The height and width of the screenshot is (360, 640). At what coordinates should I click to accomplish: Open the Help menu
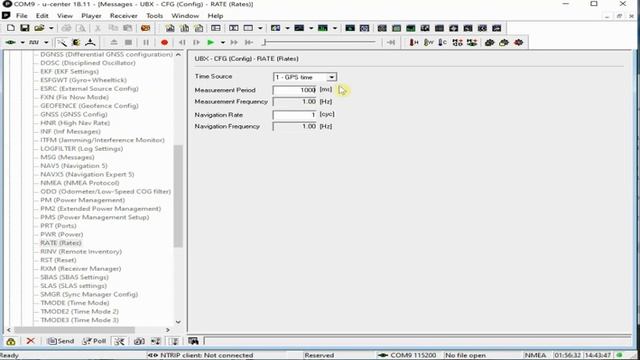pos(215,16)
